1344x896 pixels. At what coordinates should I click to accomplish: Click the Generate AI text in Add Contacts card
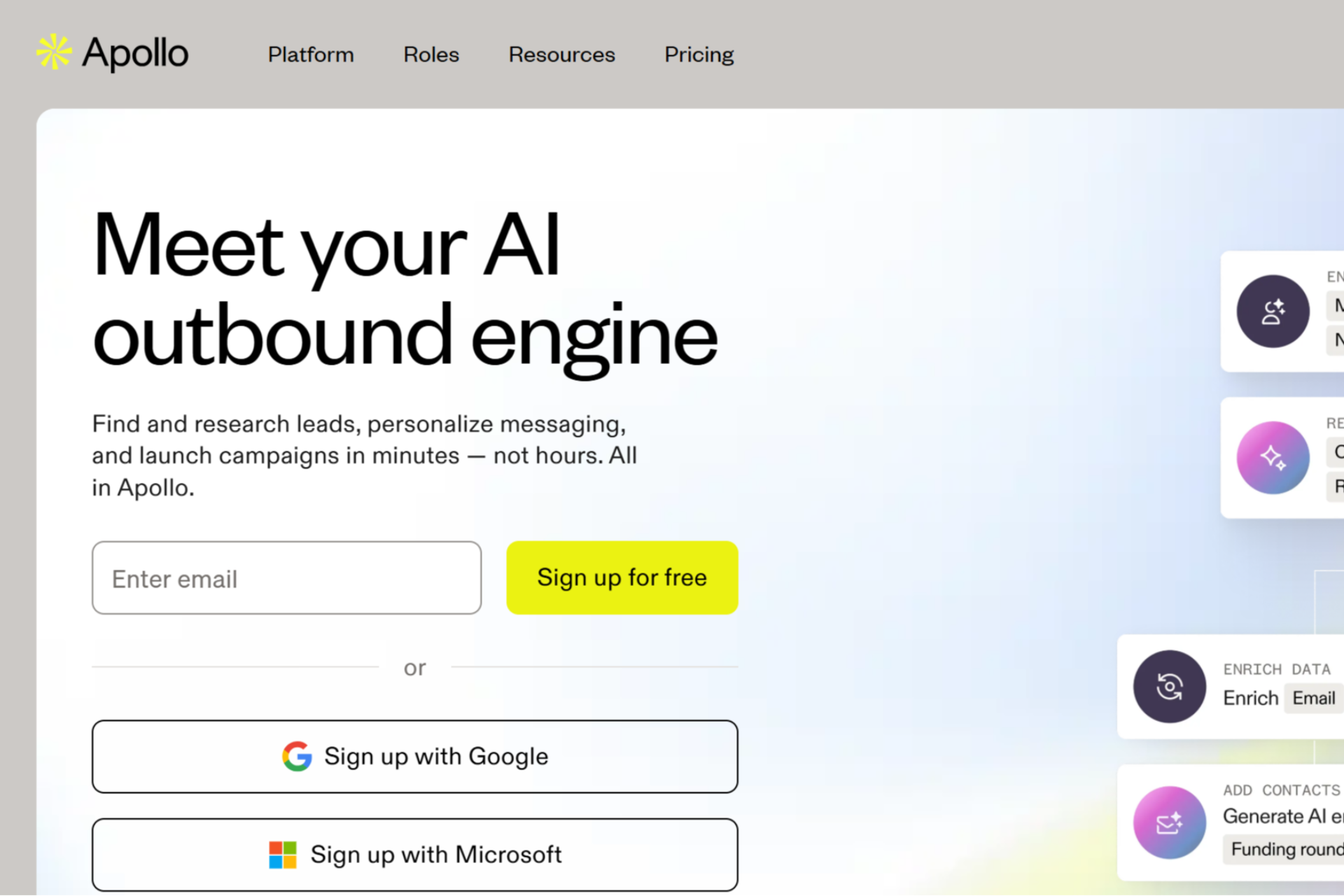[x=1274, y=816]
